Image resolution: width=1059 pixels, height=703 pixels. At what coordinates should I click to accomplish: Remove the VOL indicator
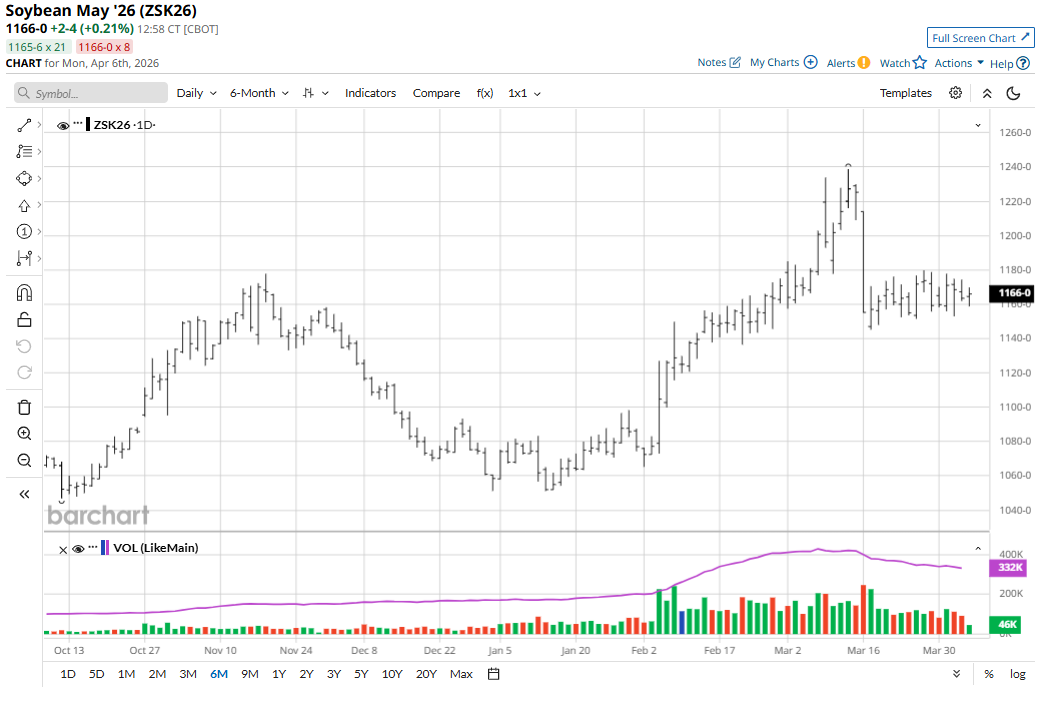pos(63,550)
